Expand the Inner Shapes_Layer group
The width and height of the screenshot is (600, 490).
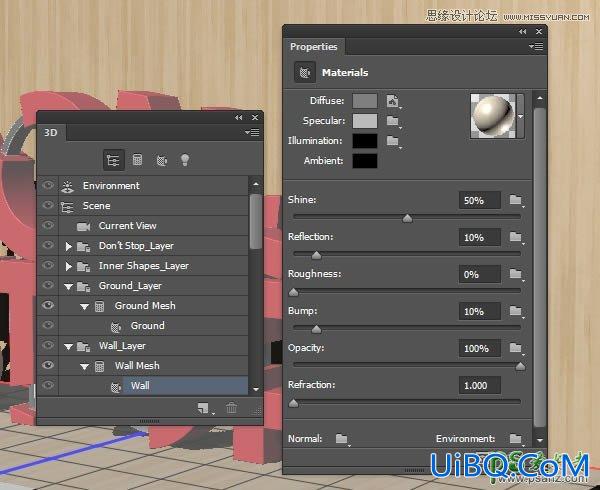coord(68,266)
